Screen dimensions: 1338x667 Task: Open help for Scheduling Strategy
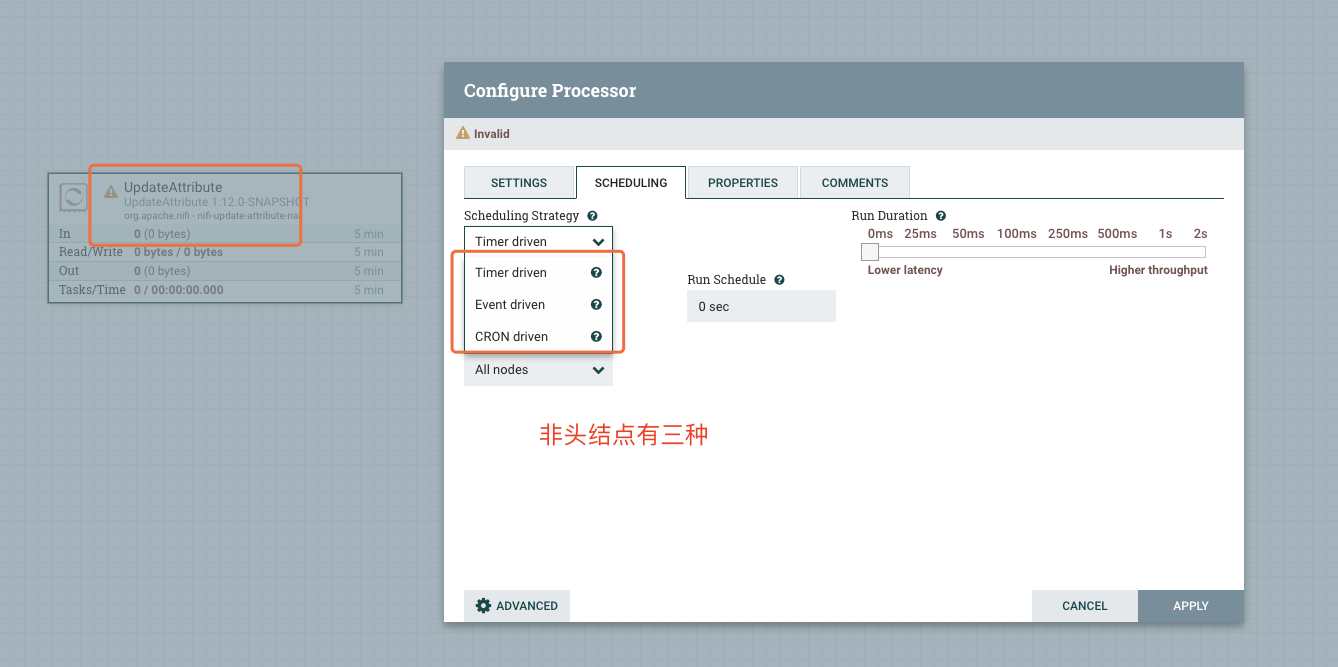tap(592, 215)
